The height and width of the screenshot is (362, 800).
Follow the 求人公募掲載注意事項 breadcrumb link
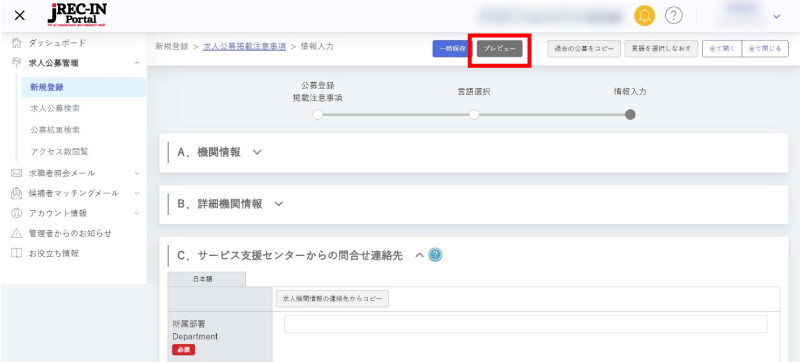pos(244,46)
